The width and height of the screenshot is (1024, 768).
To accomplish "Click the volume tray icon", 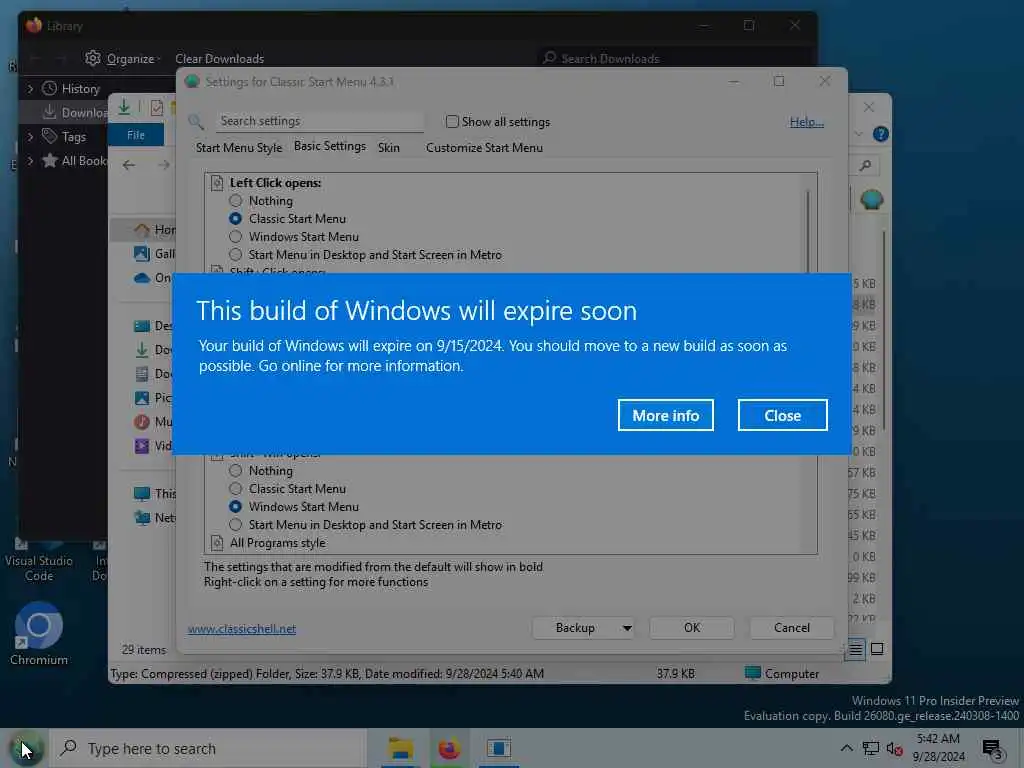I will [894, 749].
